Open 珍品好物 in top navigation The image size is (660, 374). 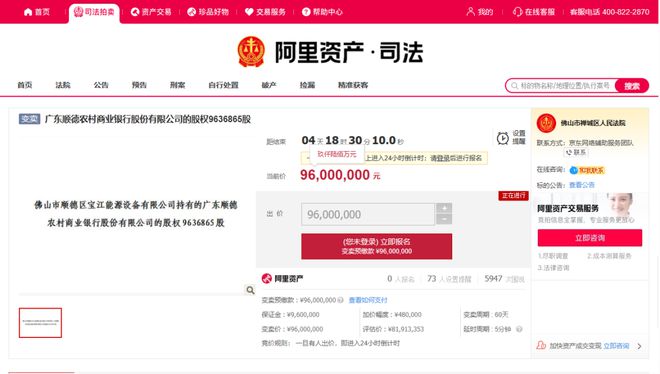[x=208, y=12]
